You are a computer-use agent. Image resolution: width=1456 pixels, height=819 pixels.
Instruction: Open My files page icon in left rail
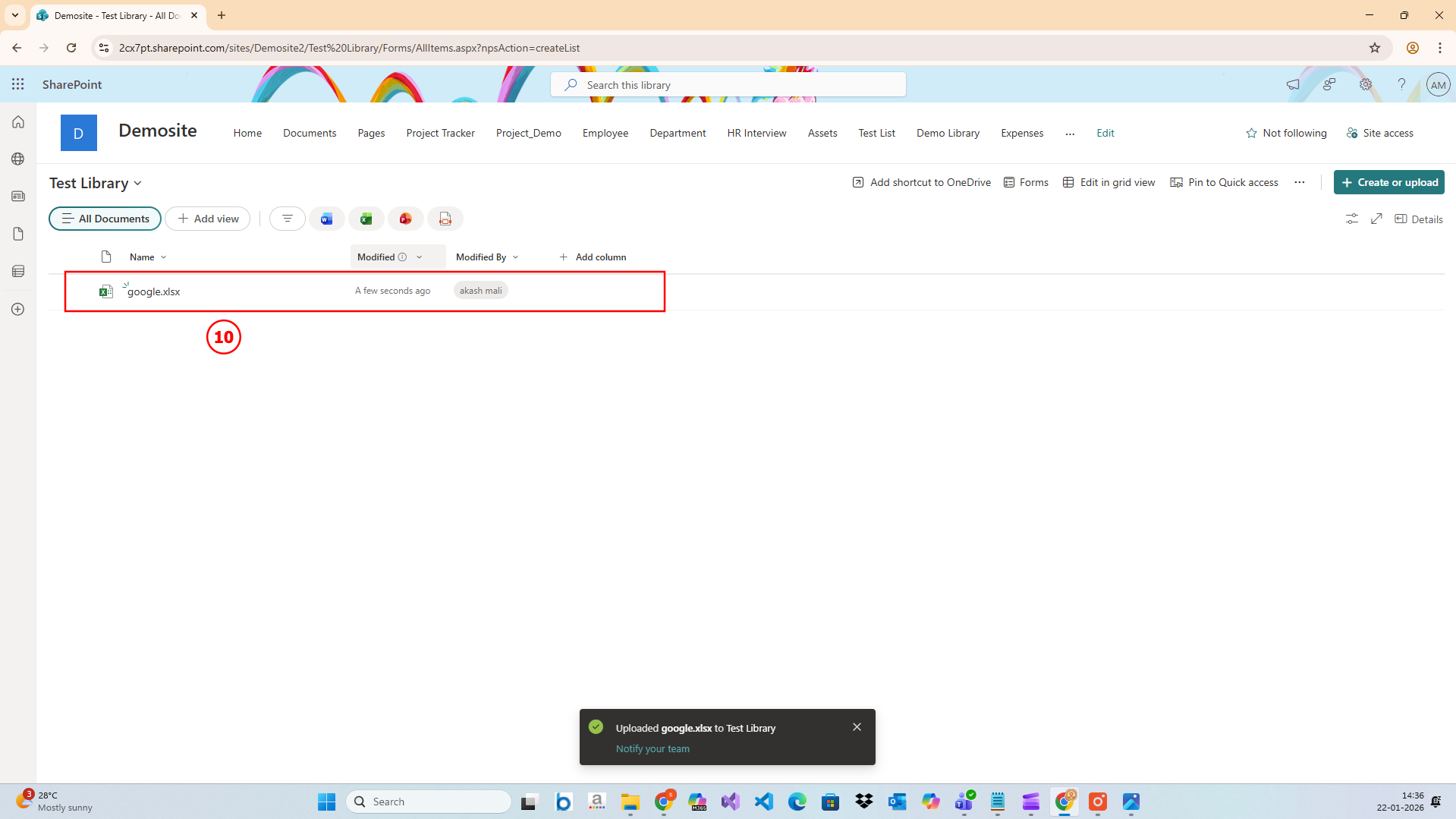[18, 234]
